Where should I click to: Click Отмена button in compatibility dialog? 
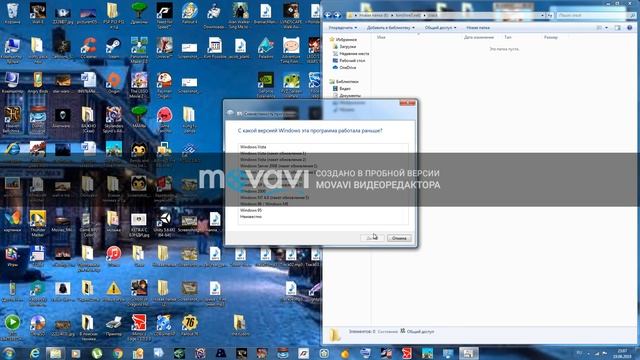point(399,238)
